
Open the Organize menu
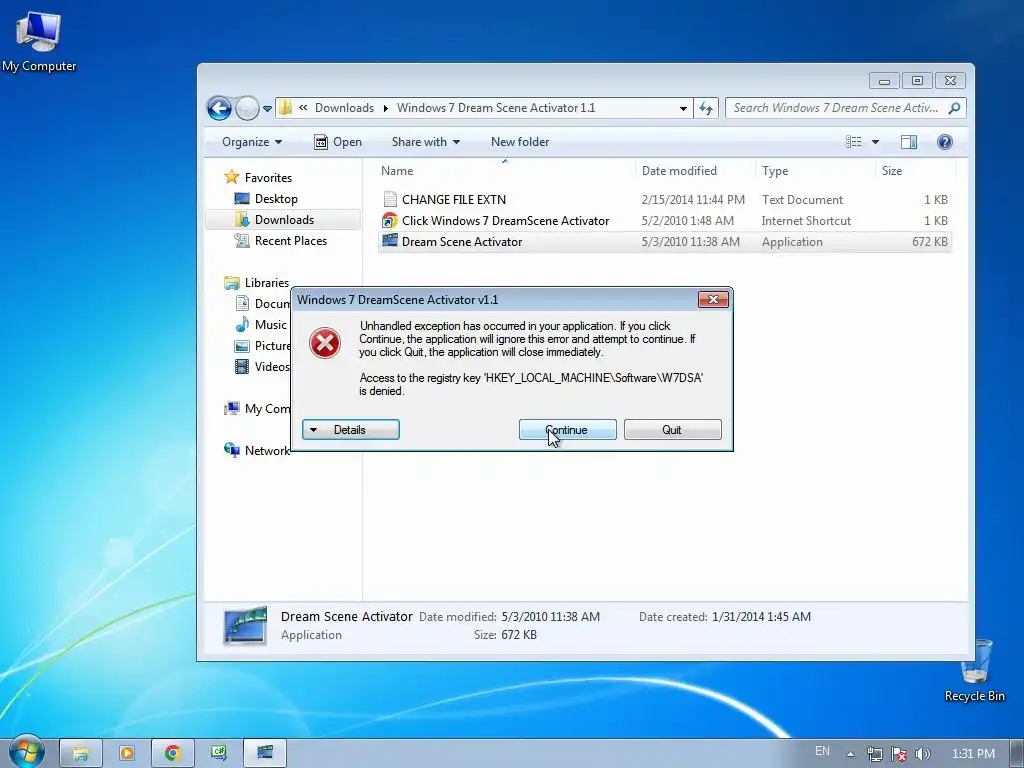[251, 142]
